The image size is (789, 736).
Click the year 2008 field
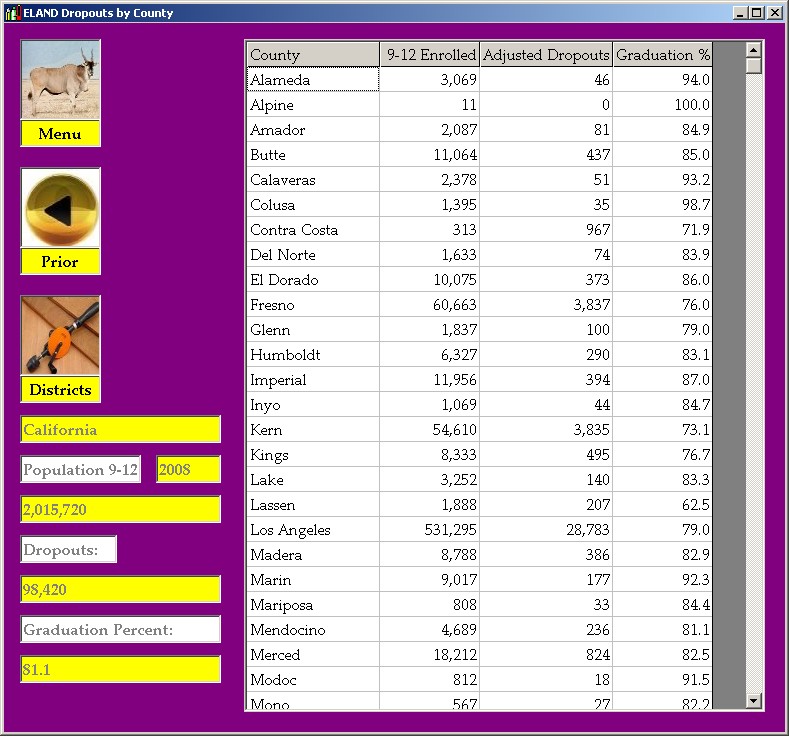[x=188, y=470]
